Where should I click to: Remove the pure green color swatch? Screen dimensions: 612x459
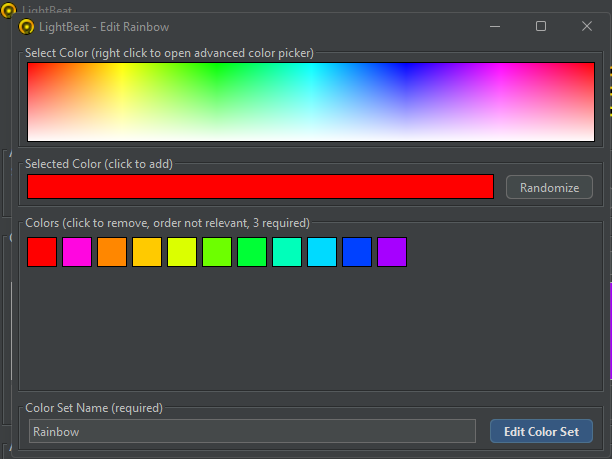point(252,252)
